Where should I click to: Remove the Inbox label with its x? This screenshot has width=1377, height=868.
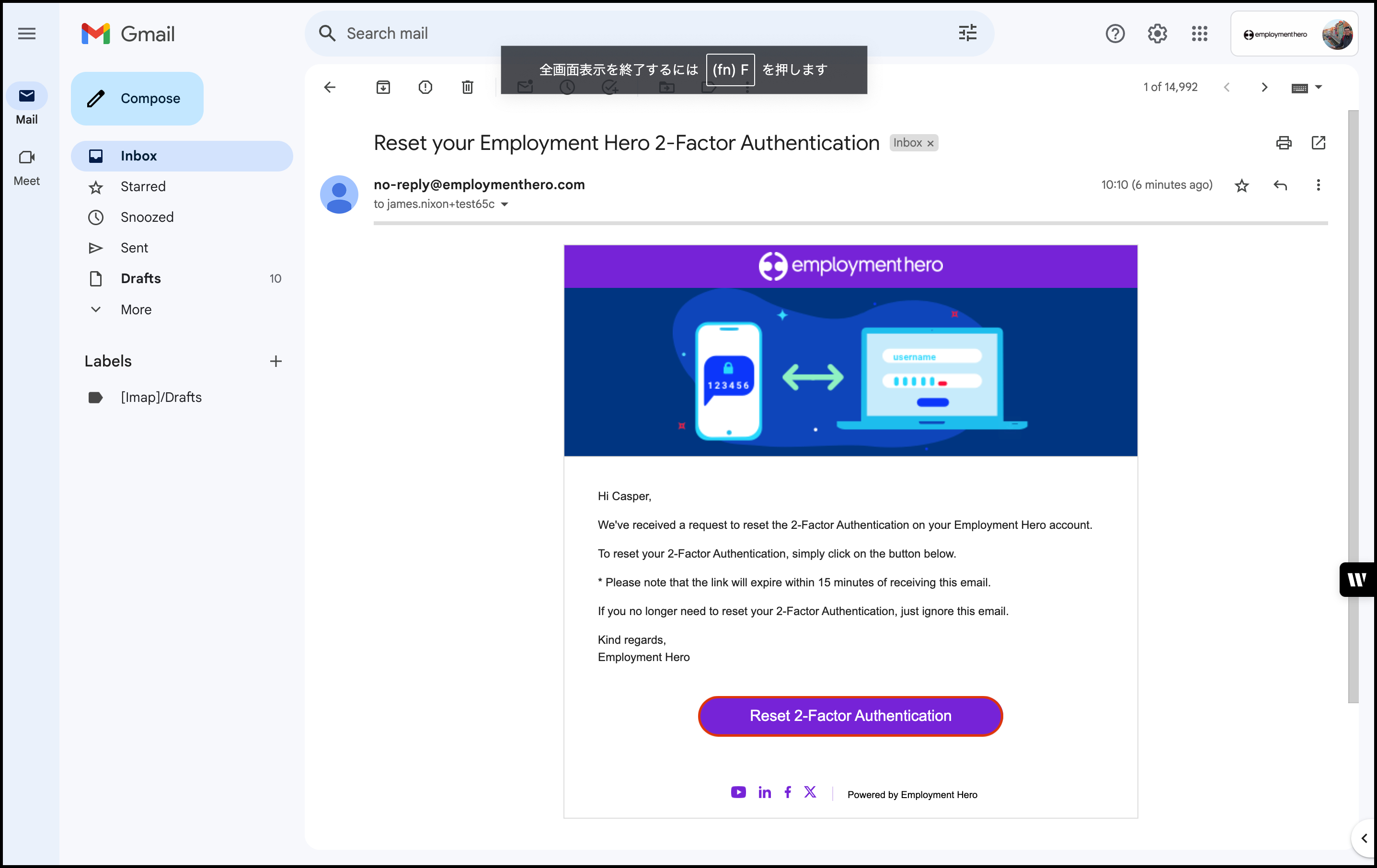pos(930,144)
